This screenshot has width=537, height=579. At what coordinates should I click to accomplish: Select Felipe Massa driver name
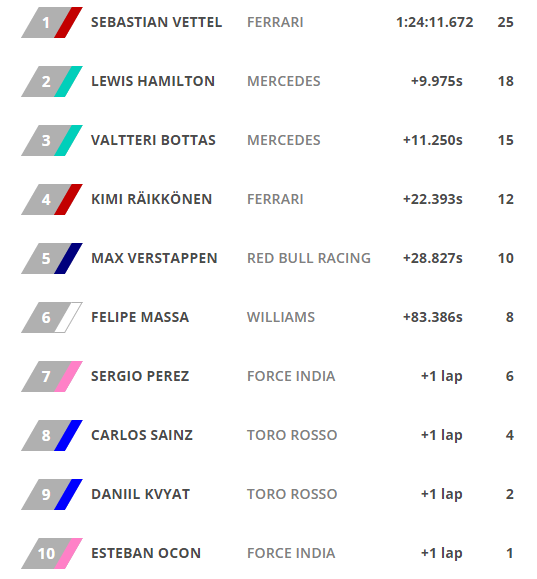tap(140, 317)
